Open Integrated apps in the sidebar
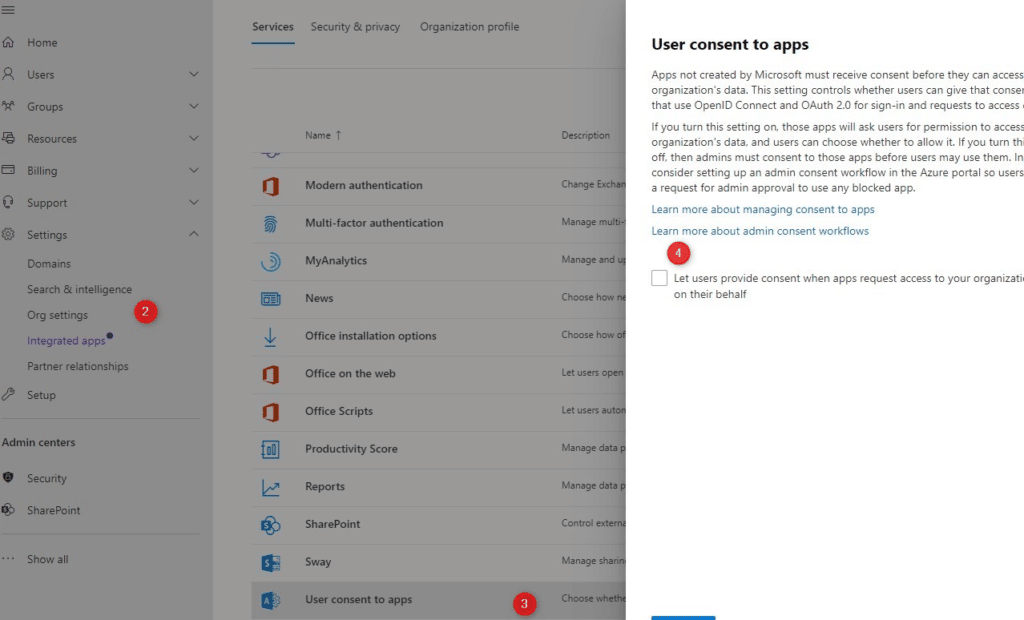This screenshot has height=620, width=1024. [66, 341]
